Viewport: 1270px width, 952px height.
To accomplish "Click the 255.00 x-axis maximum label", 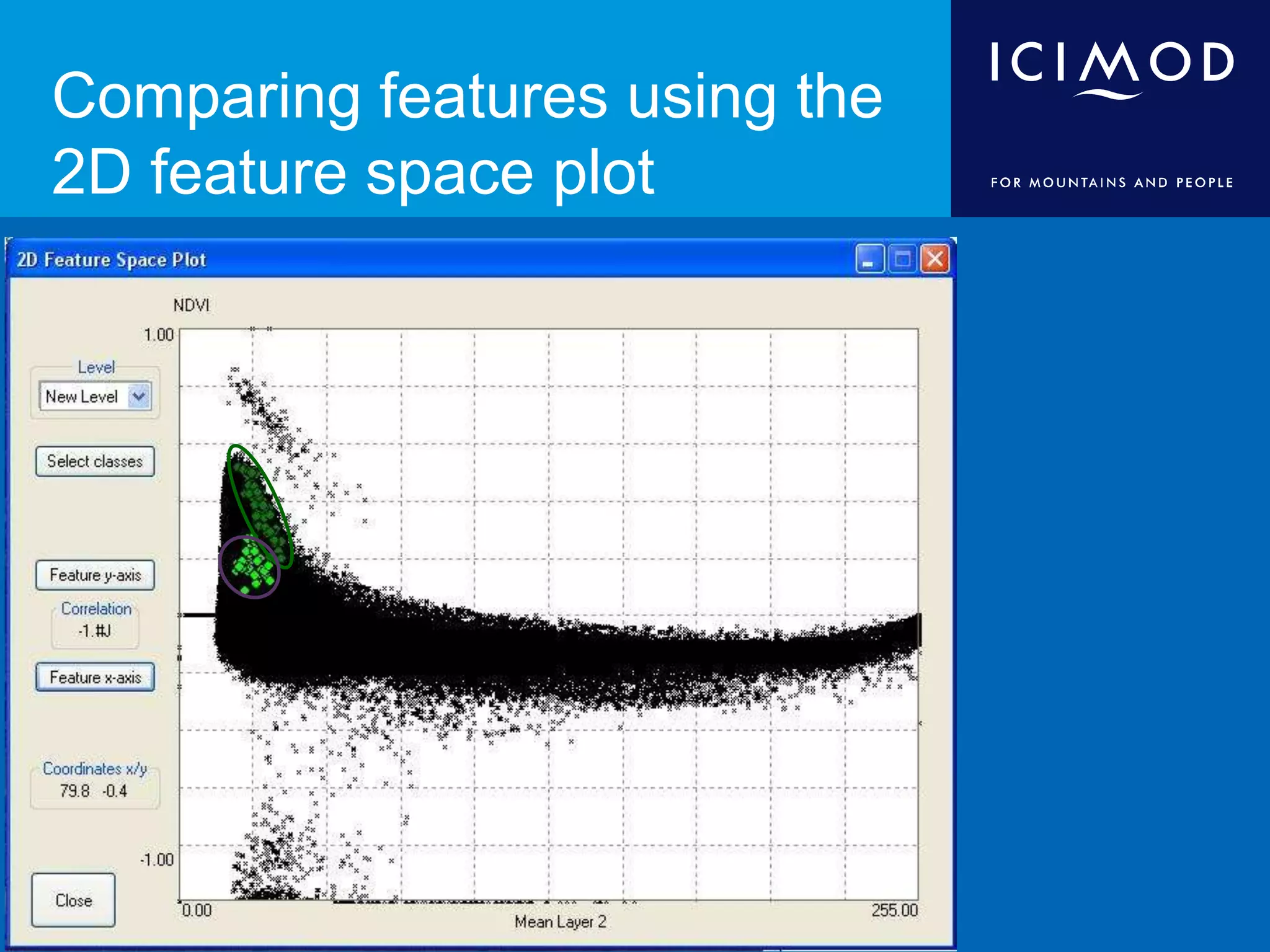I will click(894, 910).
